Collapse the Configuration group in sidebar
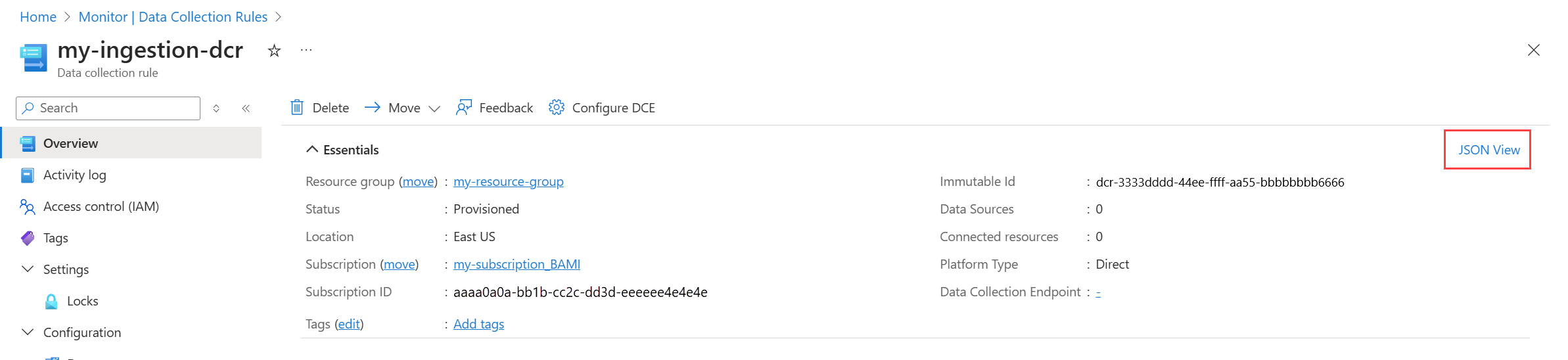This screenshot has width=1568, height=360. tap(28, 332)
